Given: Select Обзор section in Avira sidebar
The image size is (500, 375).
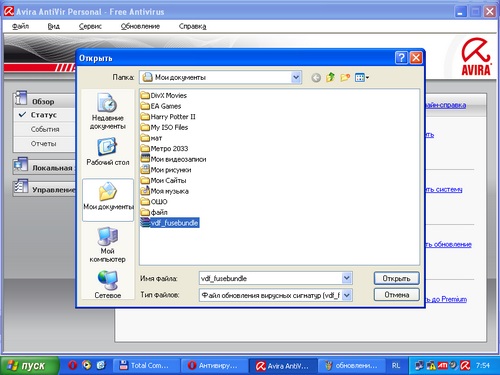Looking at the screenshot, I should (43, 101).
